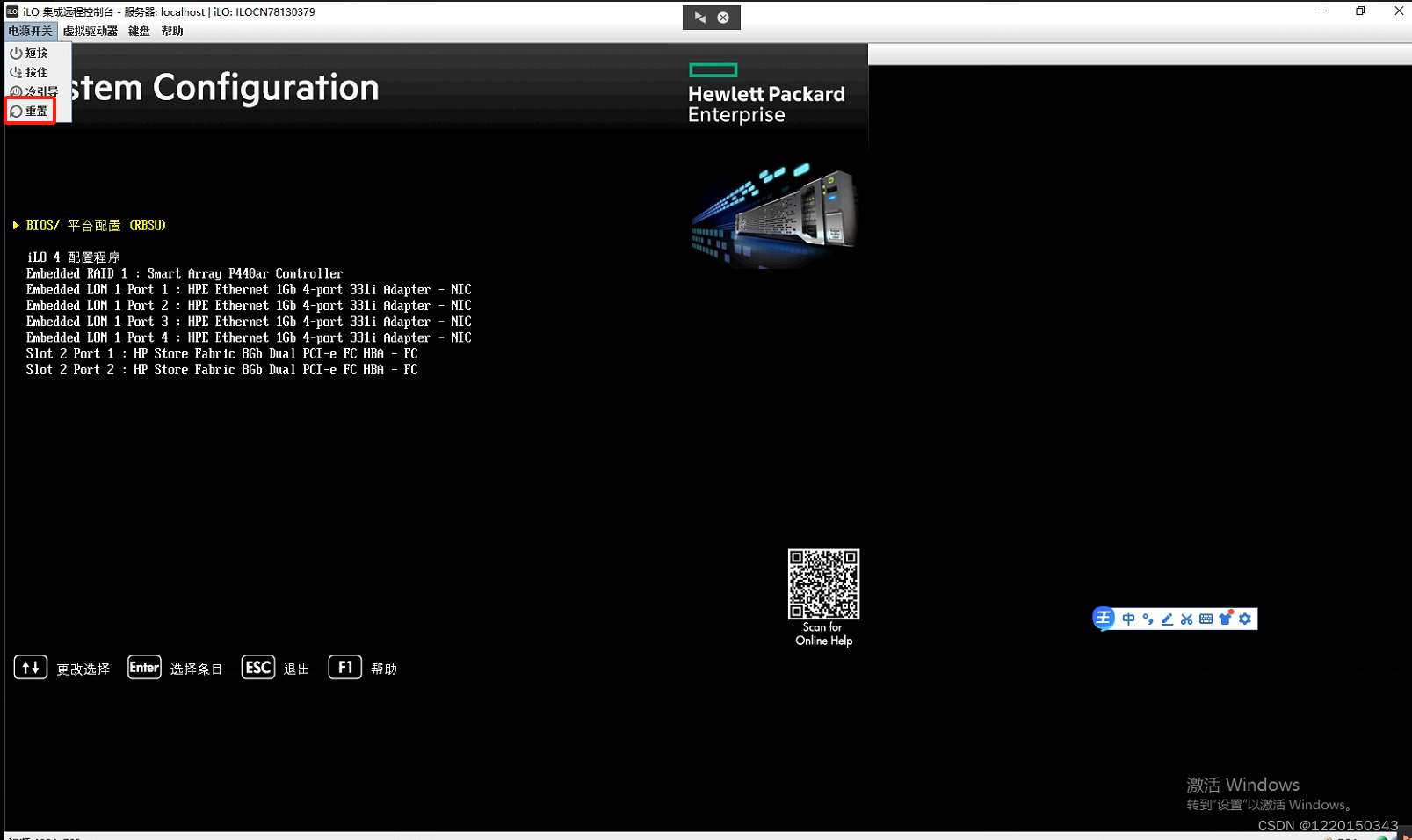This screenshot has width=1412, height=840.
Task: Click the pin icon in floating KVM toolbar
Action: [699, 18]
